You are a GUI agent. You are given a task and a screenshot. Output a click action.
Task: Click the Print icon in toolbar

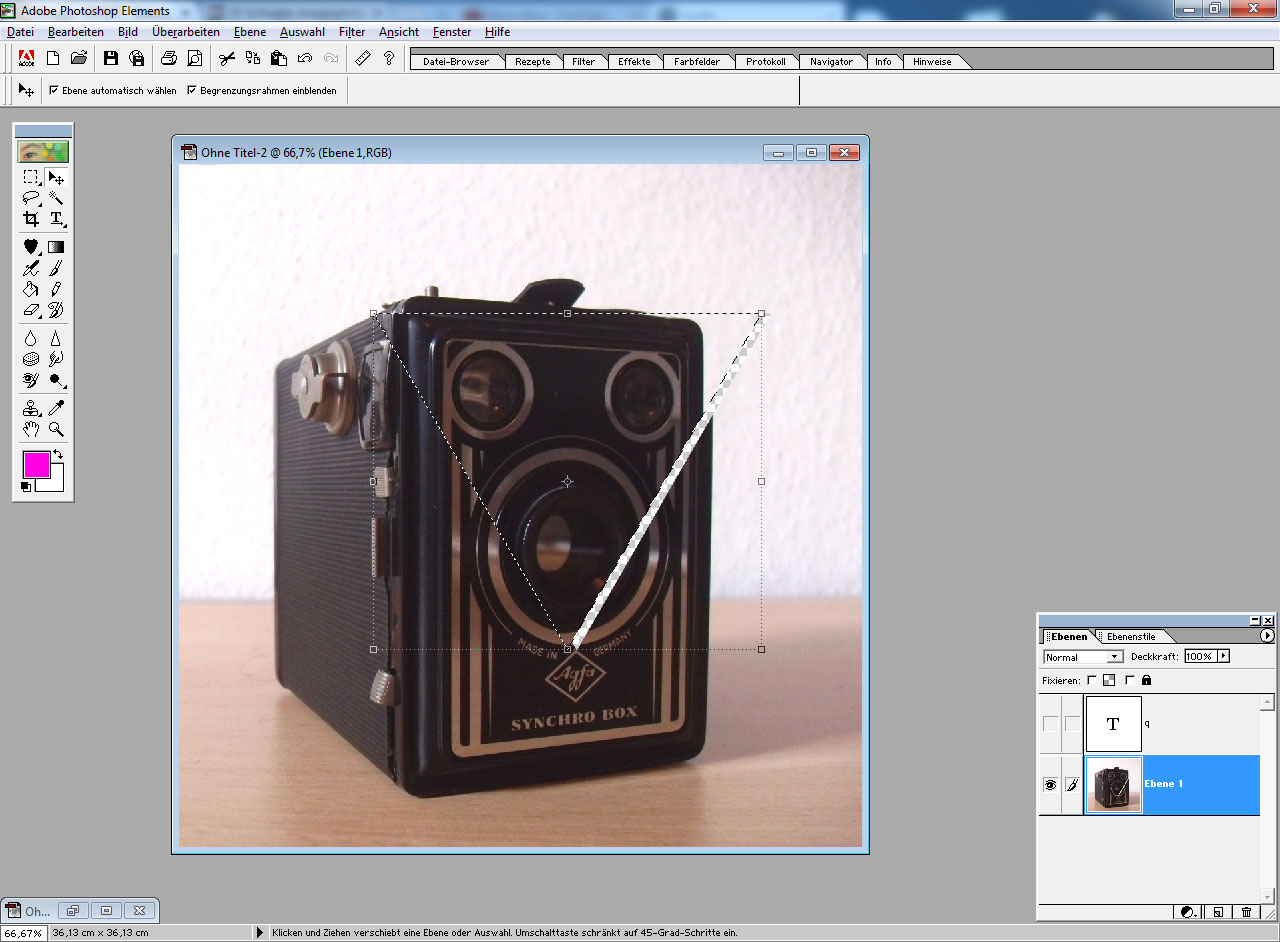[169, 58]
